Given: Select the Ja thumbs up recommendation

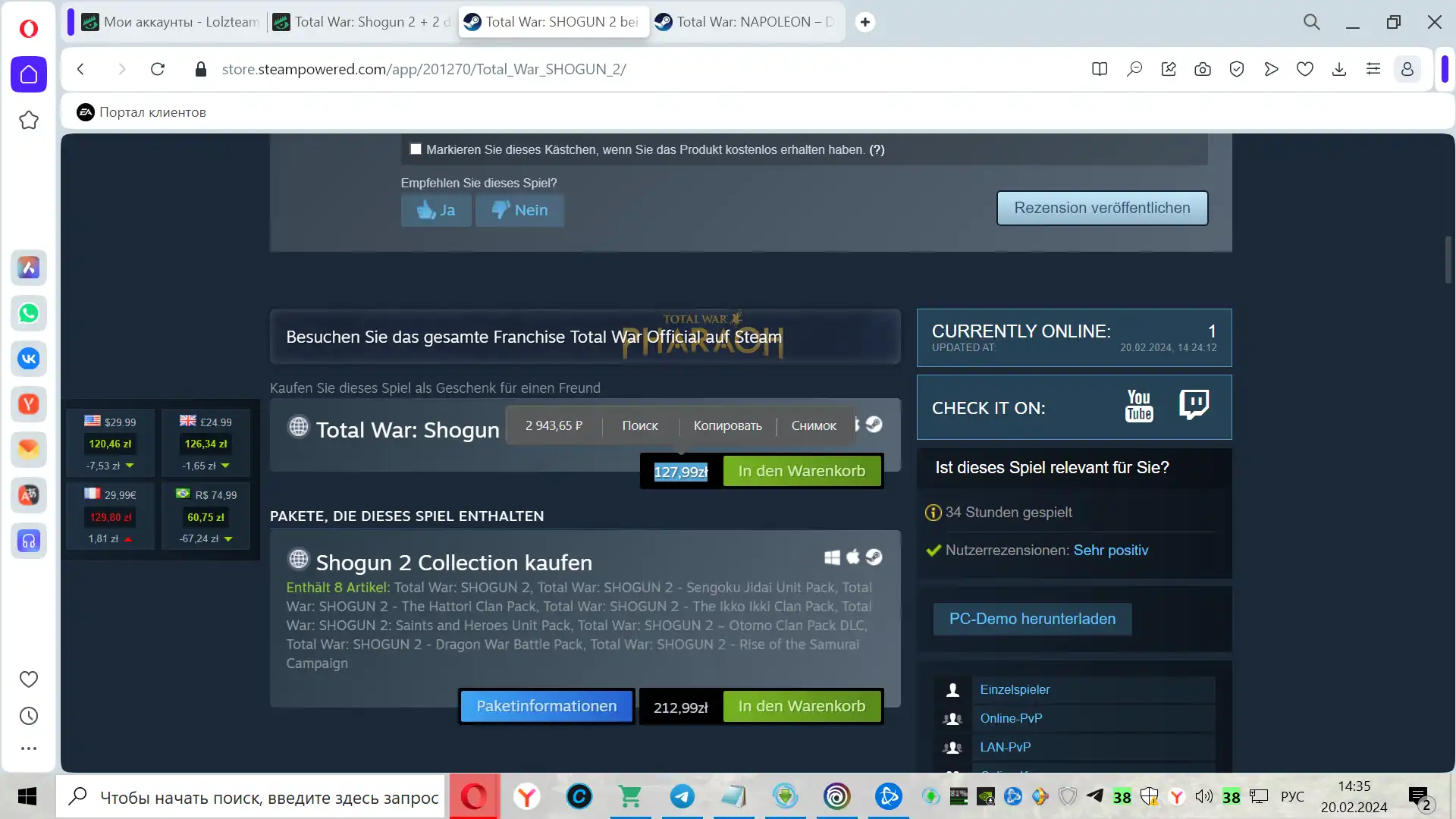Looking at the screenshot, I should point(436,210).
